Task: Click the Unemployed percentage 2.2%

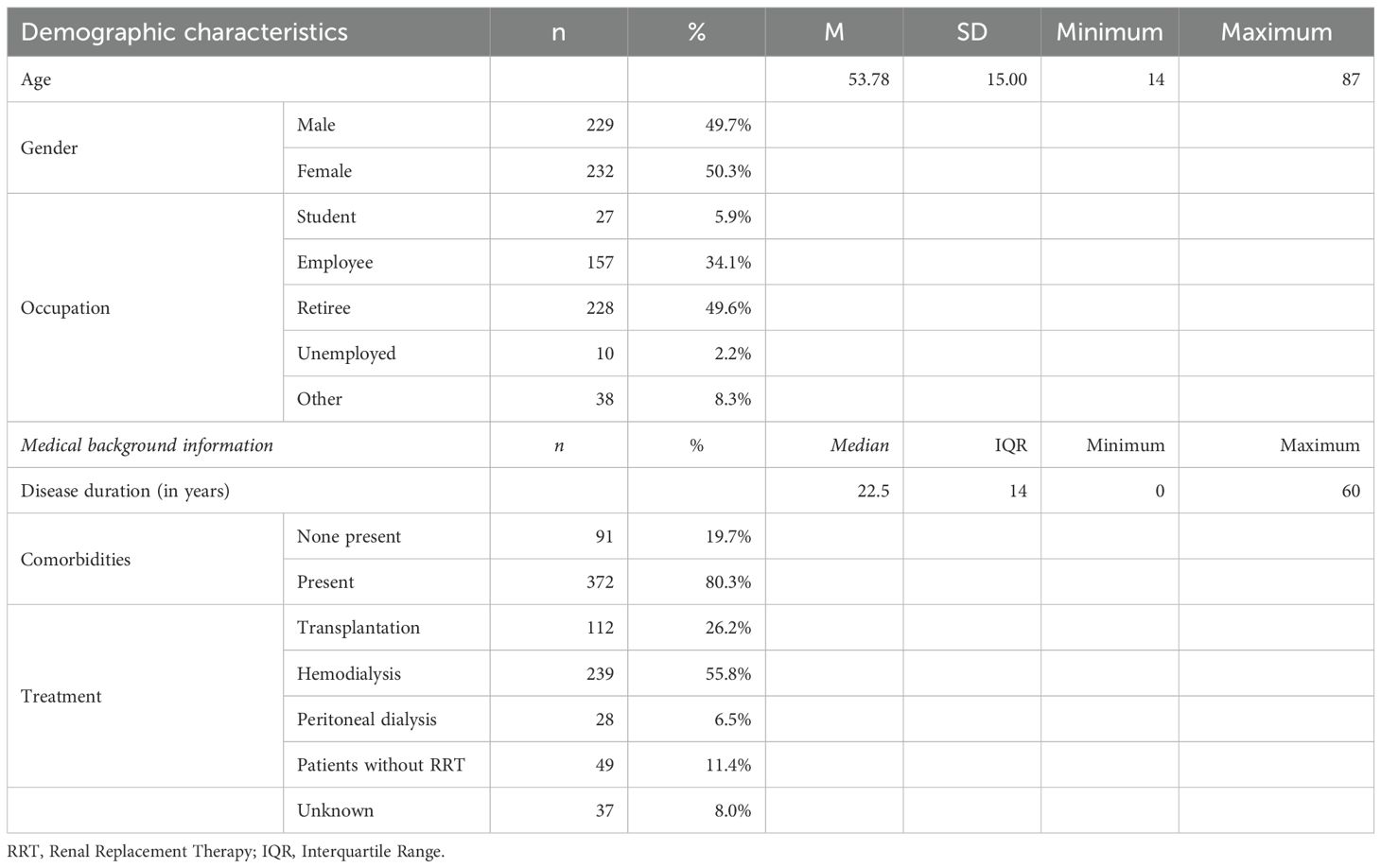Action: [728, 354]
